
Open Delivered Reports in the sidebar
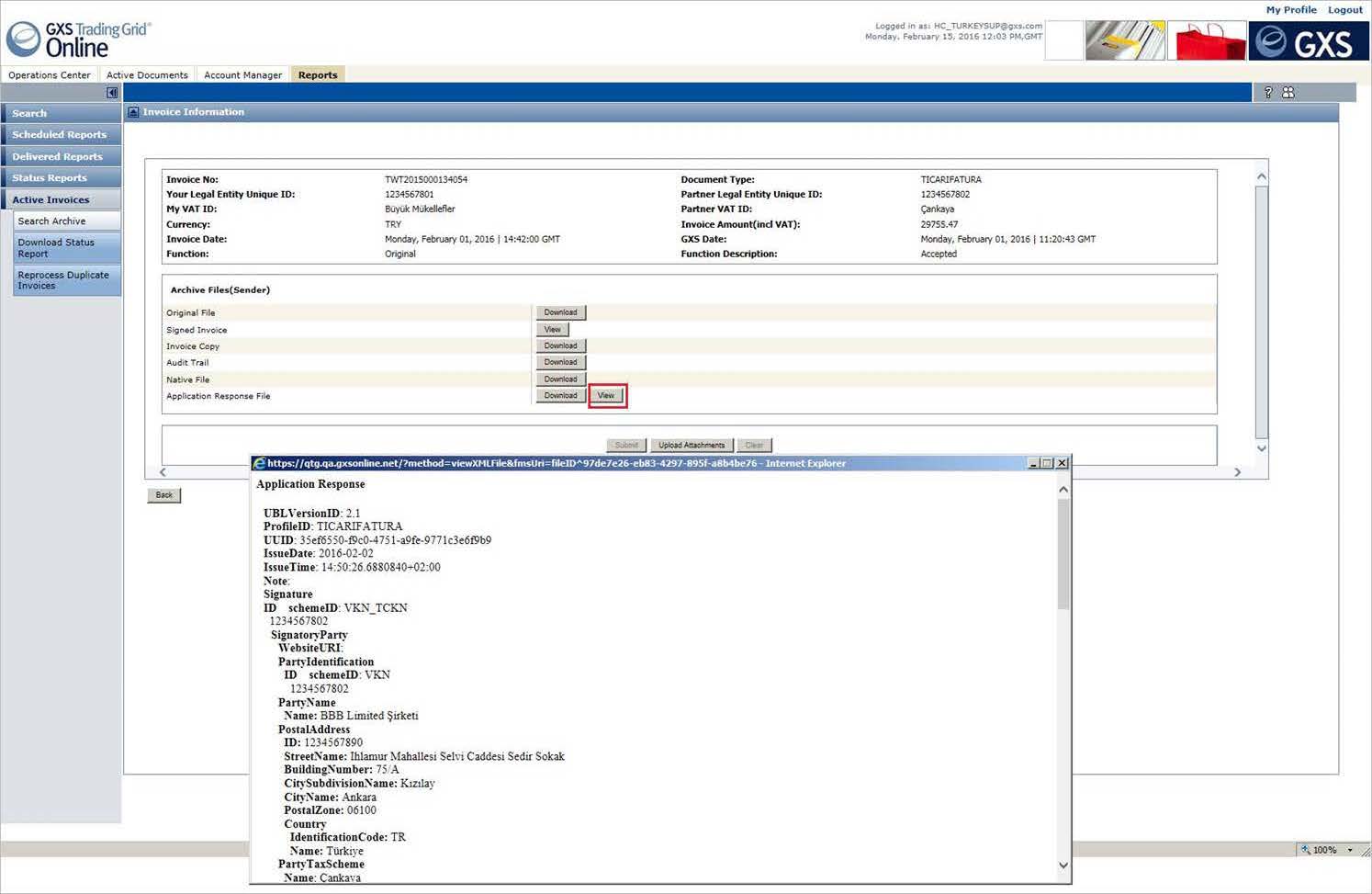(62, 157)
